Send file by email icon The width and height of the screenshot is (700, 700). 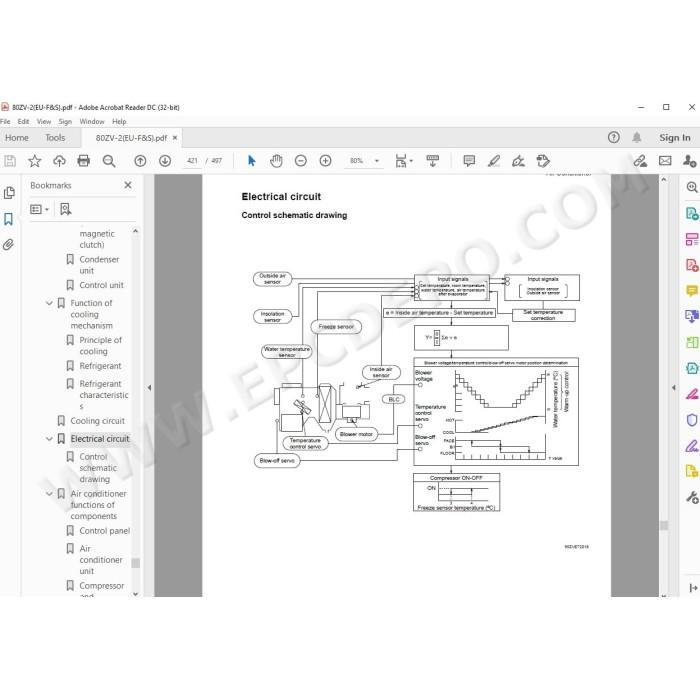[x=665, y=161]
